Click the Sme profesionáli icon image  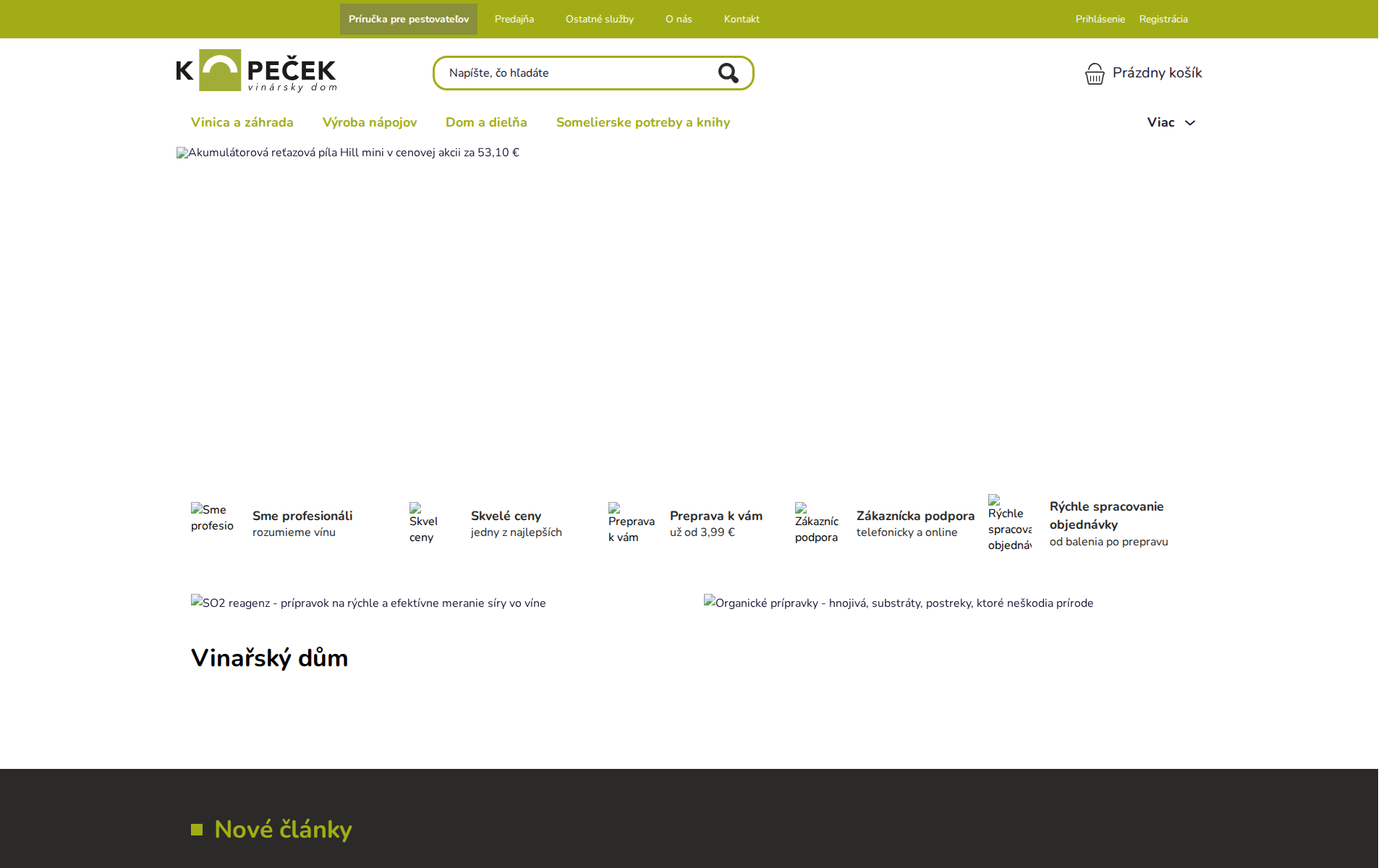pos(212,518)
